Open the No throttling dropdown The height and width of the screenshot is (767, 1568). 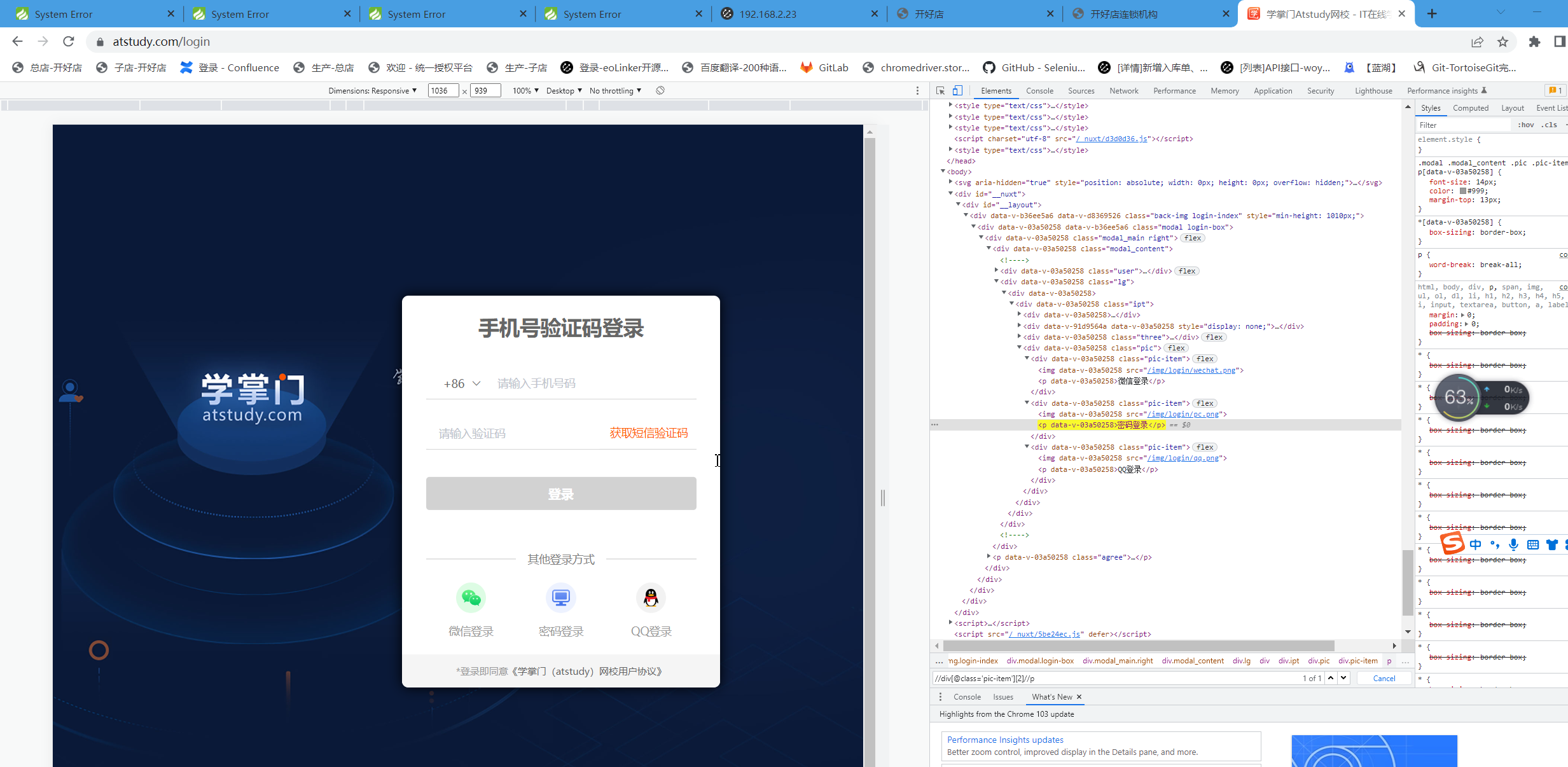615,91
